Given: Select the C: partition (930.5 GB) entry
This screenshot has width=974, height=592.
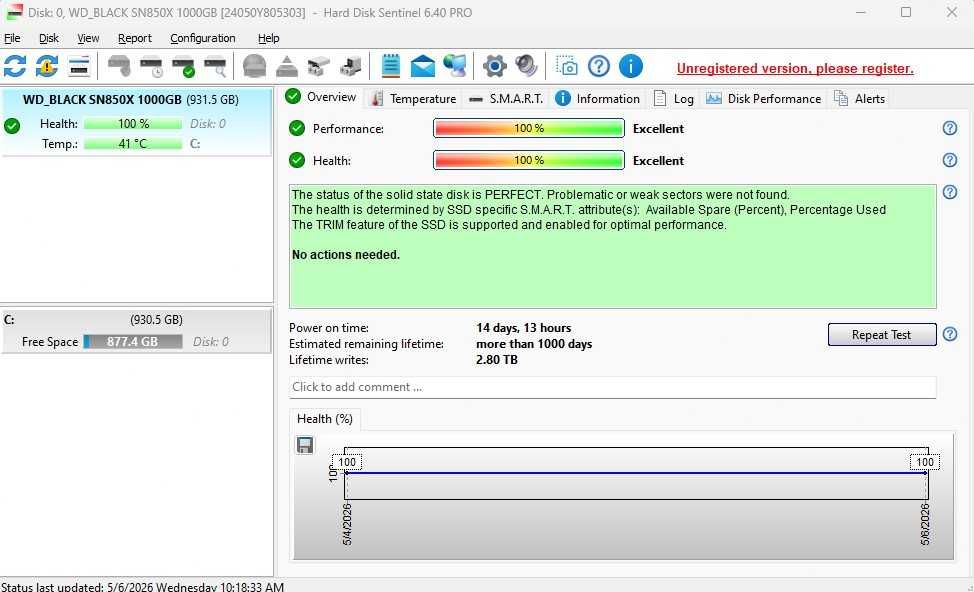Looking at the screenshot, I should click(136, 330).
